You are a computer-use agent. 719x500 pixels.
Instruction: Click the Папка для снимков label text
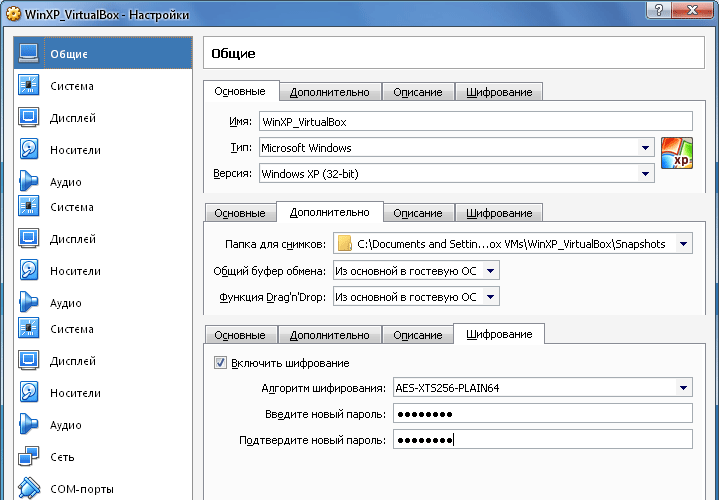275,244
